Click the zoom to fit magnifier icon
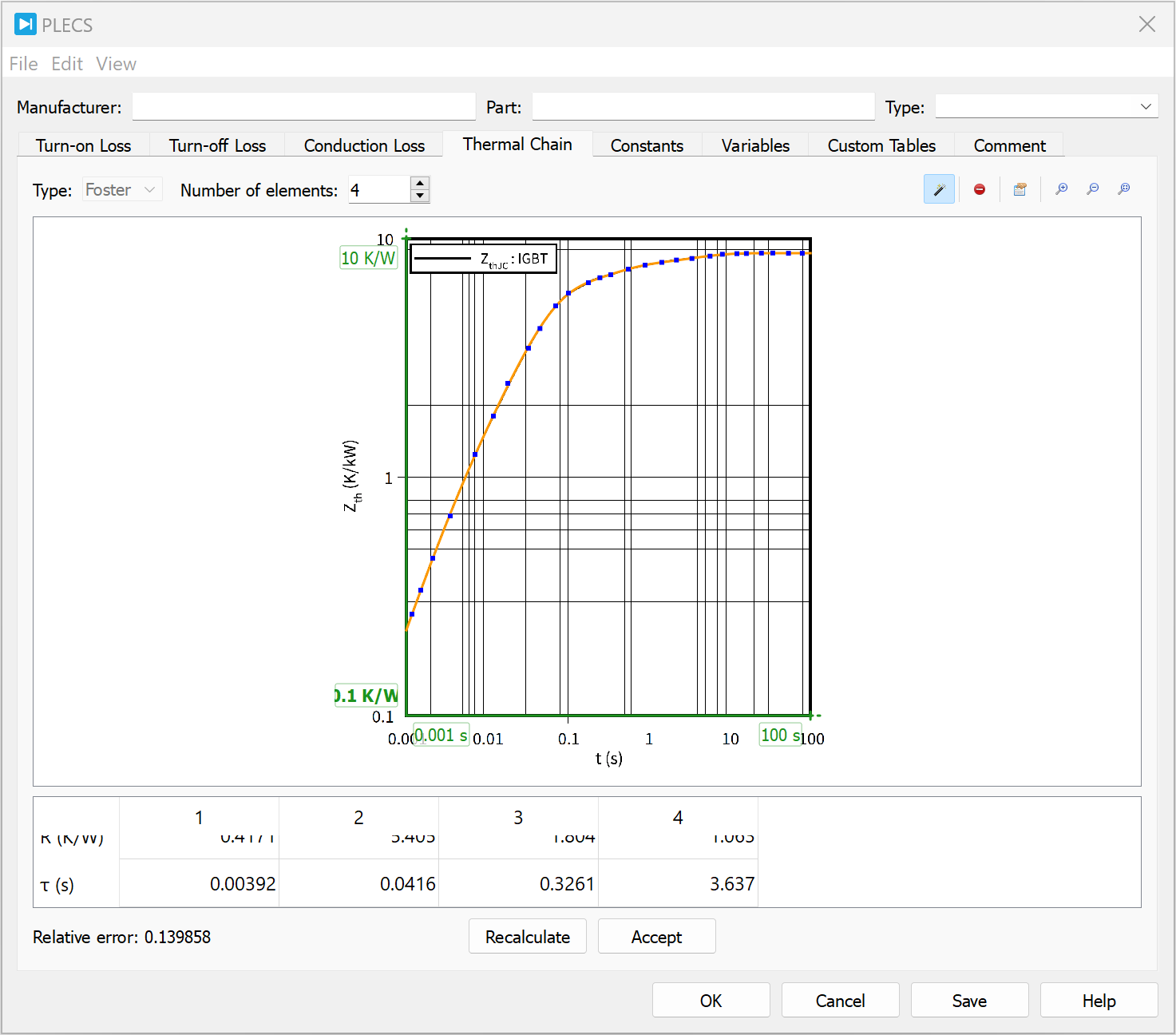 (1124, 189)
